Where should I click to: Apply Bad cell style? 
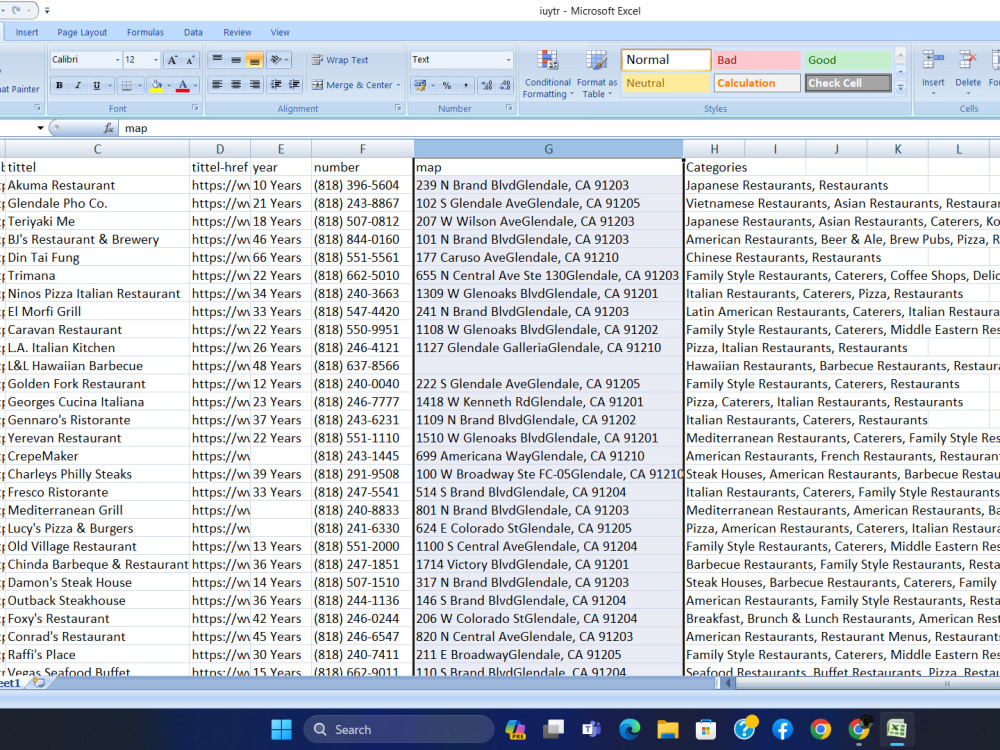click(x=757, y=60)
